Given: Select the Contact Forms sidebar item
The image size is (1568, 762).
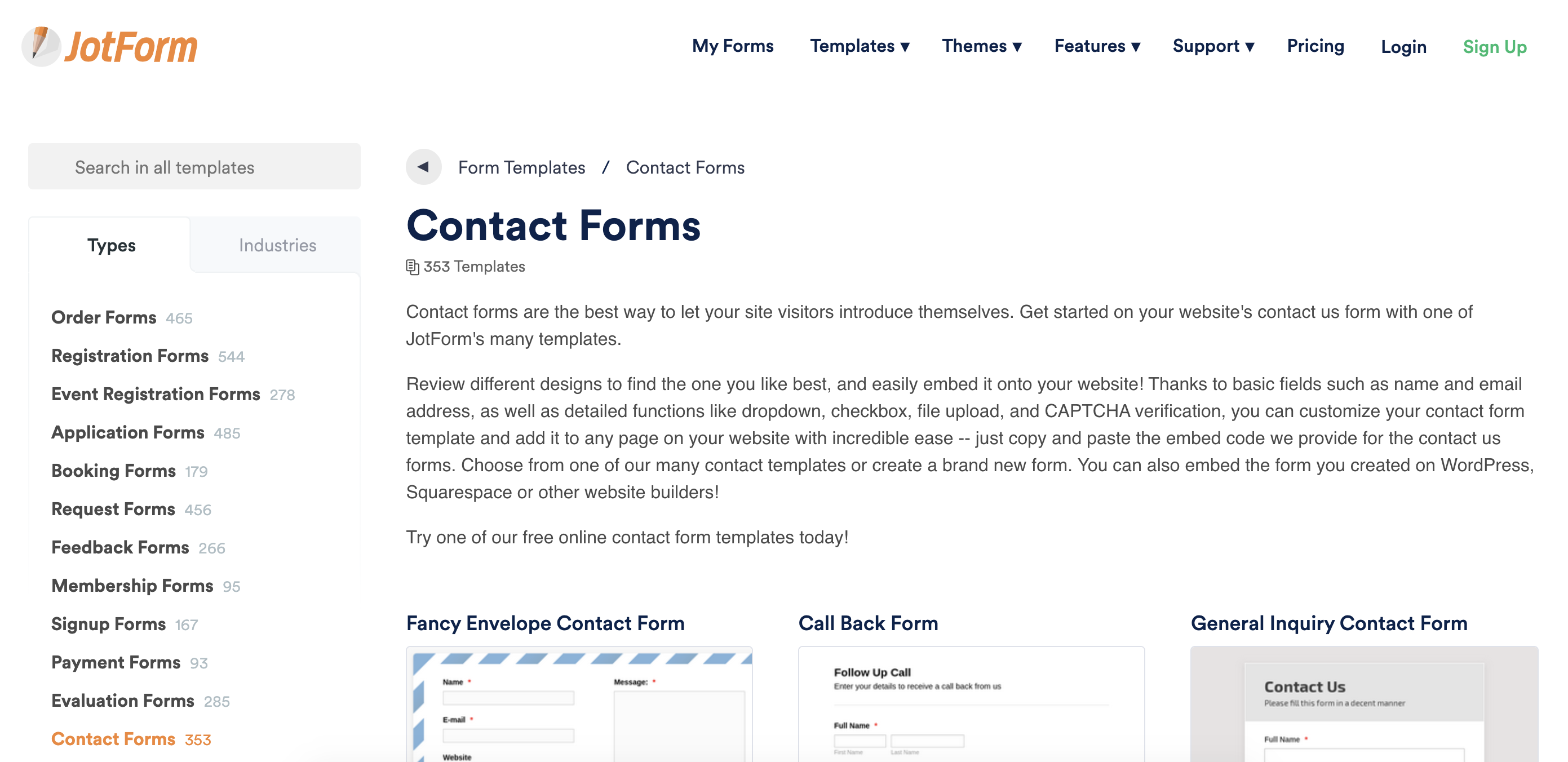Looking at the screenshot, I should (113, 740).
